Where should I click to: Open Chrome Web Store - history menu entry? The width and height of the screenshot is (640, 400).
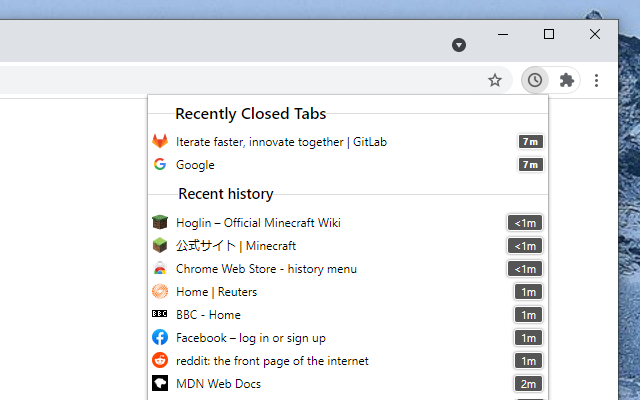[x=266, y=269]
